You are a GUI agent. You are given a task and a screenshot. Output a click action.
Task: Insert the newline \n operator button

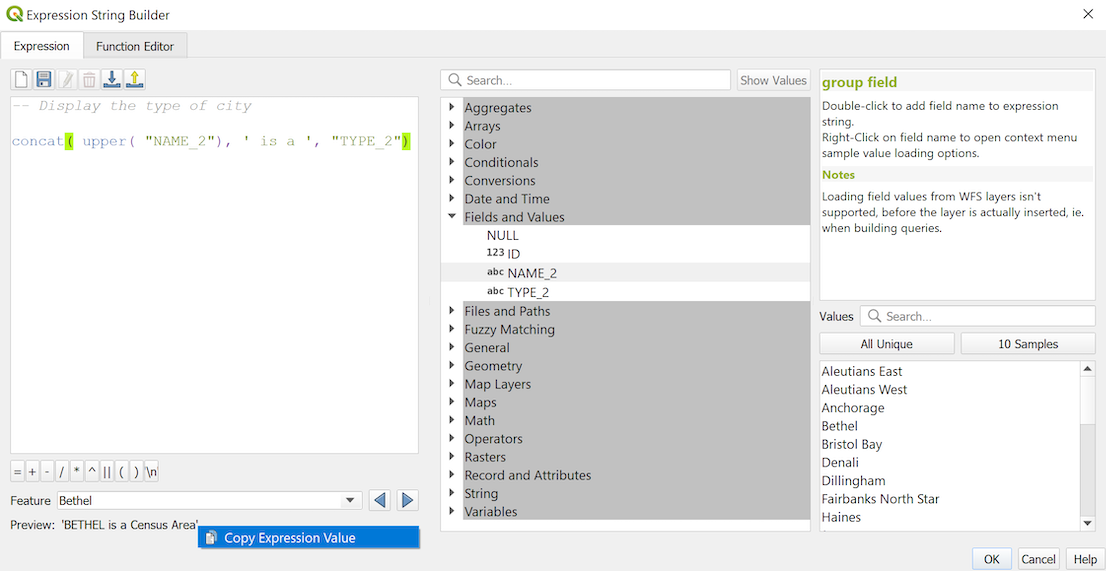pyautogui.click(x=151, y=472)
